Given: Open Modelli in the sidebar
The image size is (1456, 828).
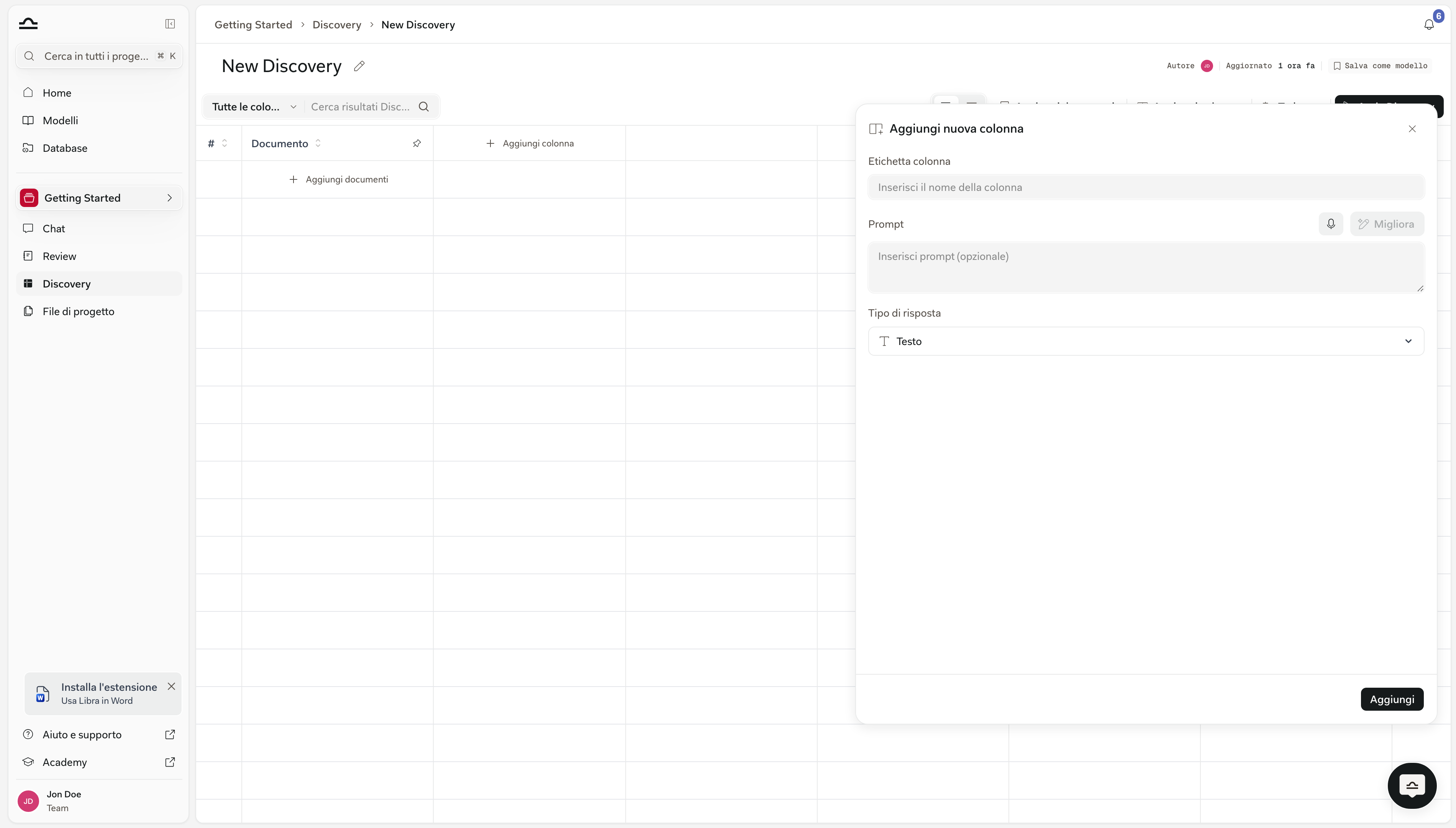Looking at the screenshot, I should pyautogui.click(x=99, y=121).
